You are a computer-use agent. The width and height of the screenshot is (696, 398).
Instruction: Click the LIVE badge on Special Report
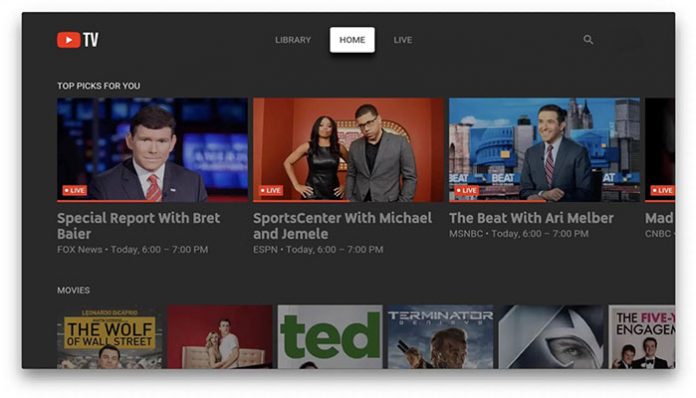pos(75,190)
